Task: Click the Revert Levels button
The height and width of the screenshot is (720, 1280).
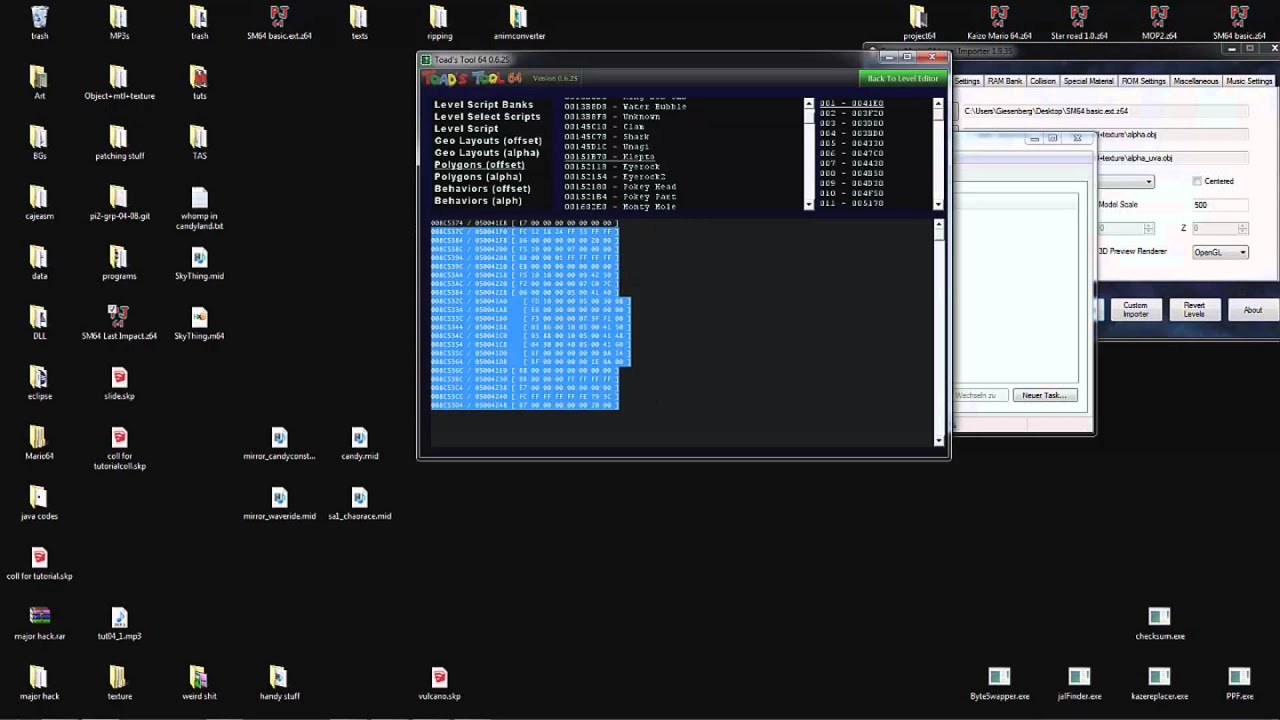Action: (1194, 310)
